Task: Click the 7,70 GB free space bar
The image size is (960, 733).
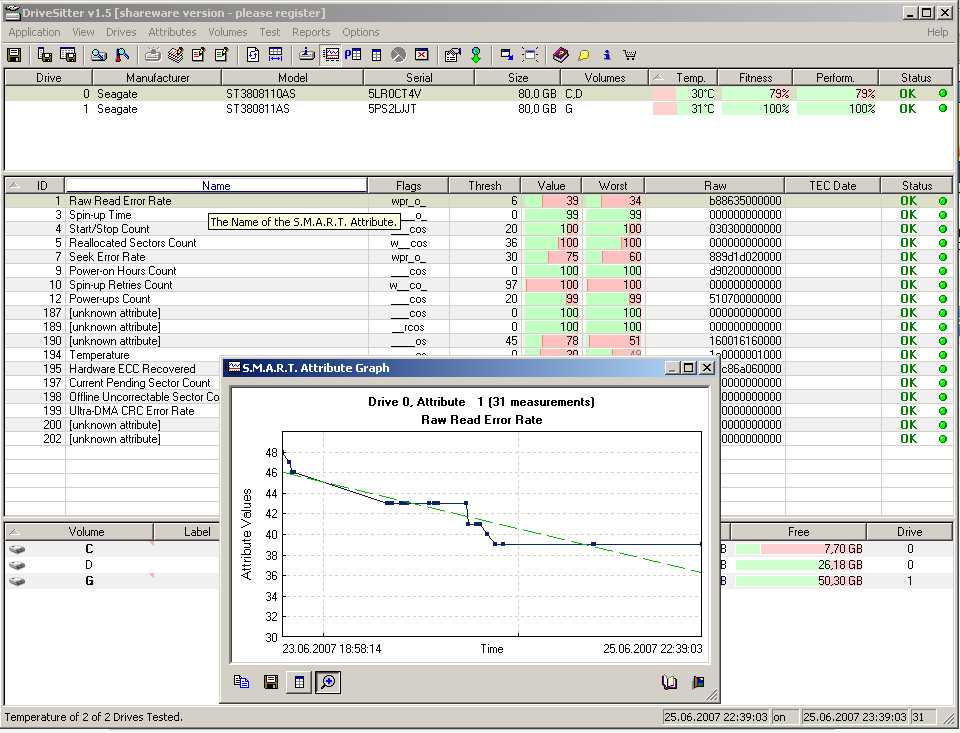Action: (x=800, y=549)
